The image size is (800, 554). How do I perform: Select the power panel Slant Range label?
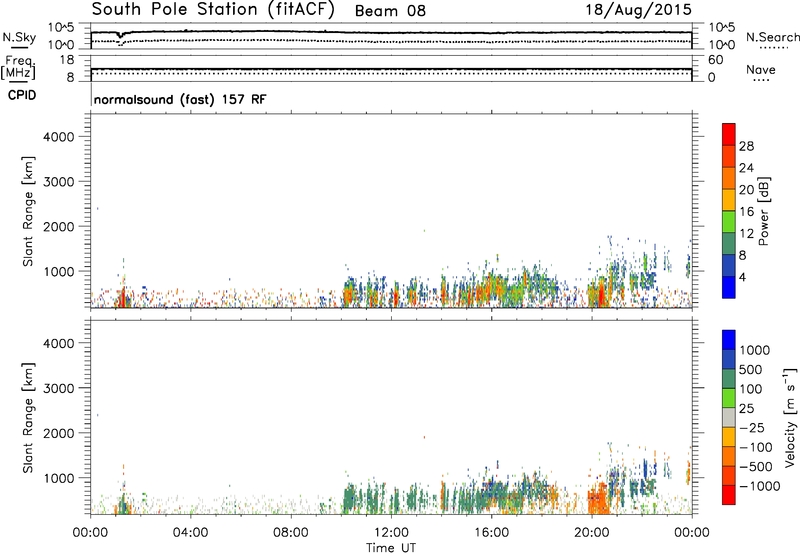[28, 211]
